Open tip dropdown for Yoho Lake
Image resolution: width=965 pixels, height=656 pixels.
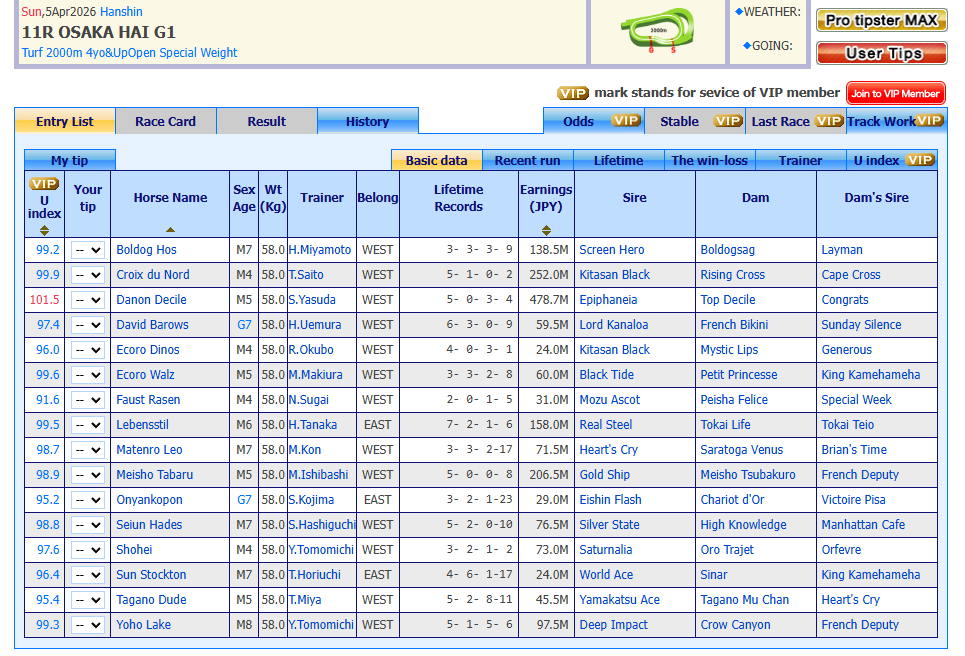(x=87, y=625)
